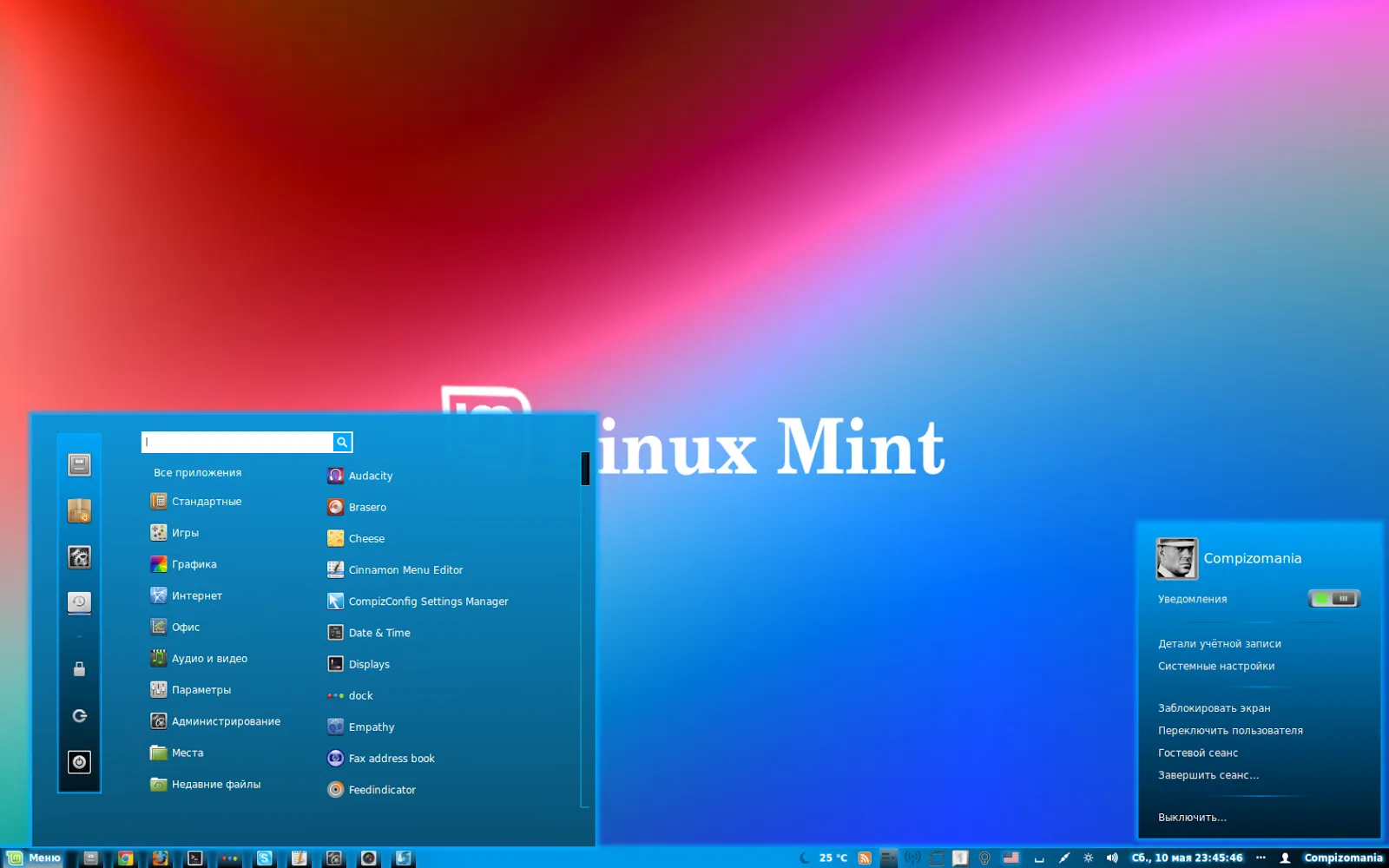The width and height of the screenshot is (1389, 868).
Task: Open Cinnamon Menu Editor
Action: click(395, 569)
